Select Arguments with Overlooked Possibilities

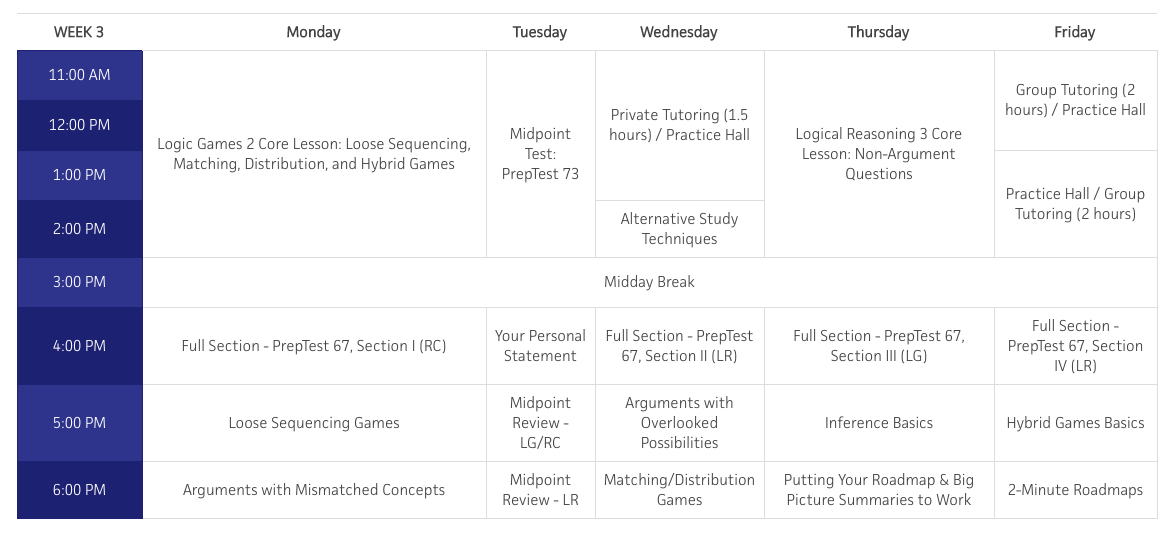pyautogui.click(x=679, y=423)
